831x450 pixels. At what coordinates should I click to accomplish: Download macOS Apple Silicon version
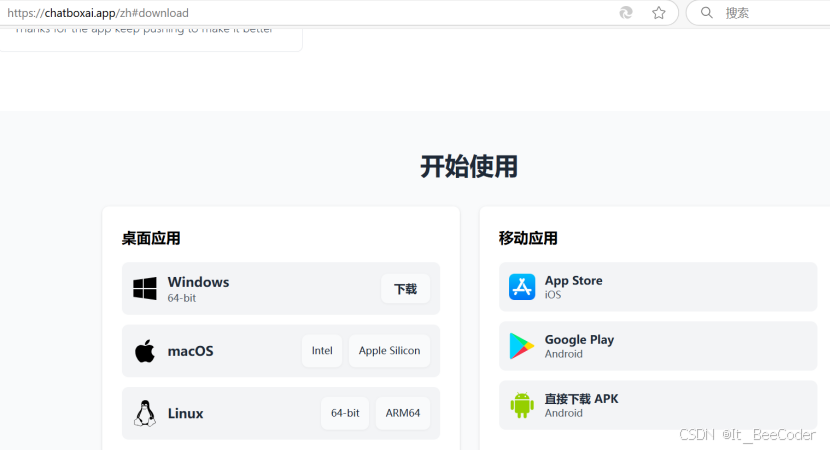point(390,350)
